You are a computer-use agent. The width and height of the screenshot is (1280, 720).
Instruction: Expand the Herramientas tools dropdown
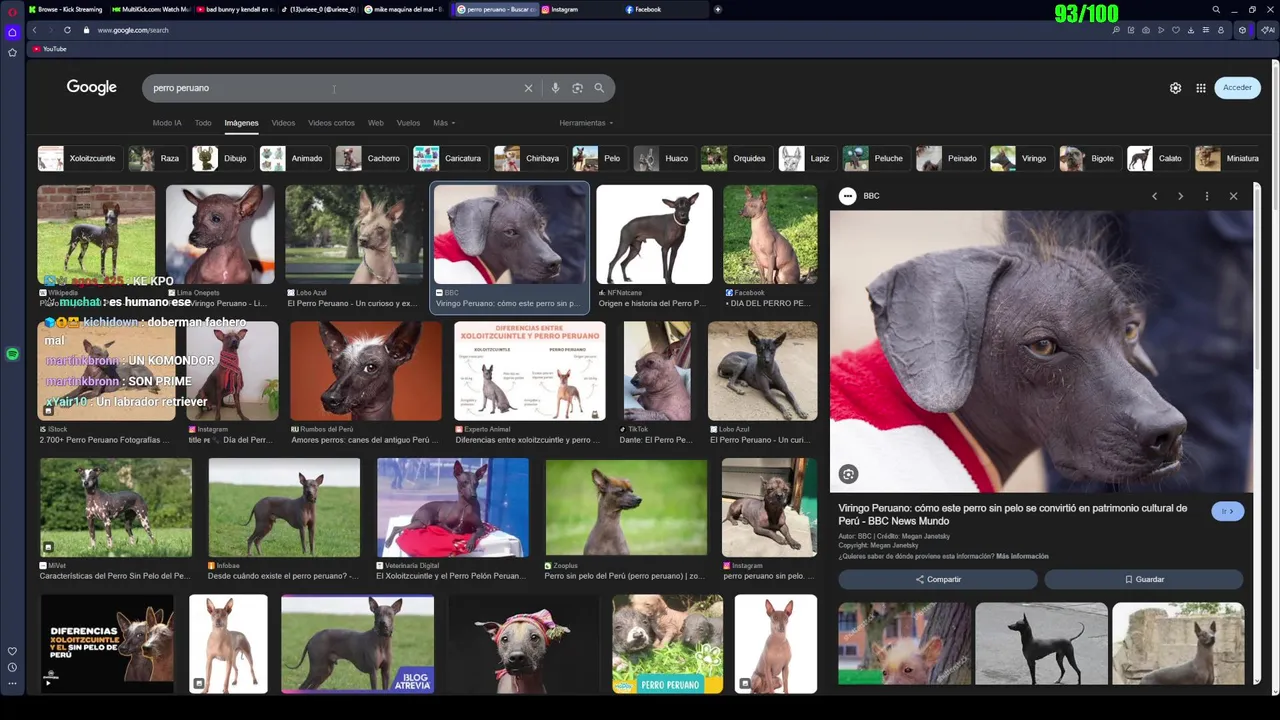(x=586, y=123)
